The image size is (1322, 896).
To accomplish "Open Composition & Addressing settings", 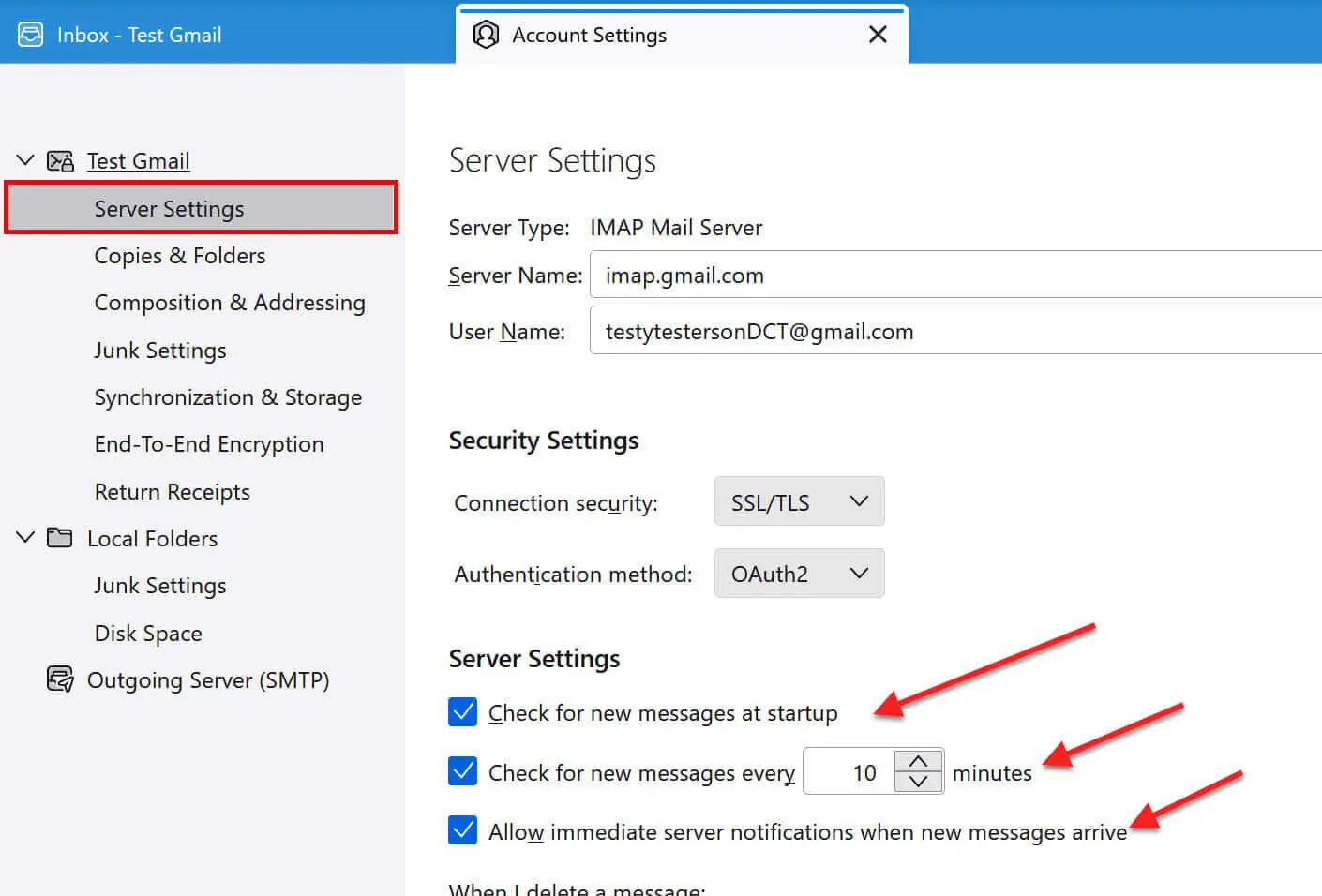I will pos(230,303).
